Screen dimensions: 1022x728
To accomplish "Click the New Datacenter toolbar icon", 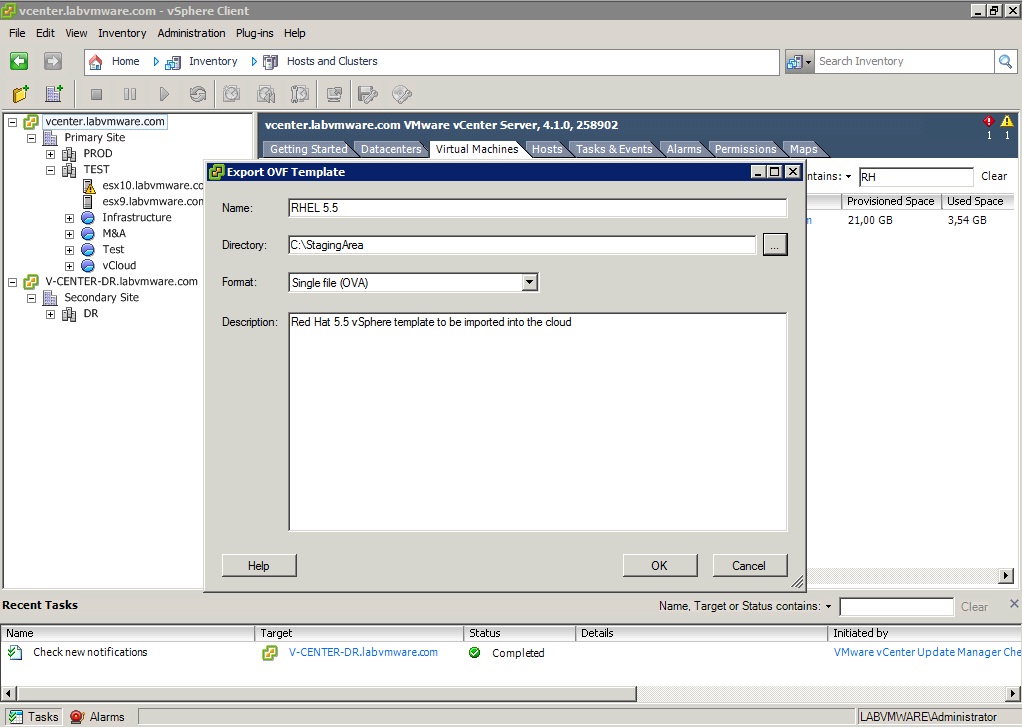I will pos(53,95).
